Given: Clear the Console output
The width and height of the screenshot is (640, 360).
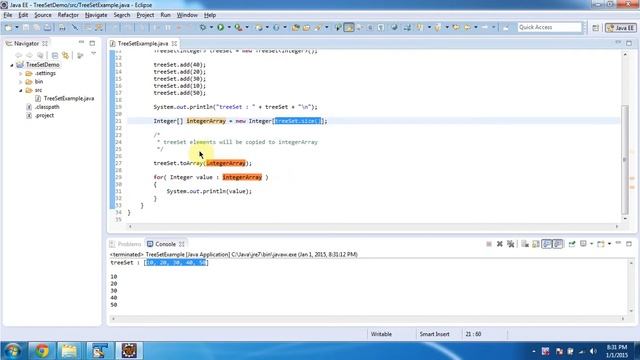Looking at the screenshot, I should pyautogui.click(x=525, y=244).
